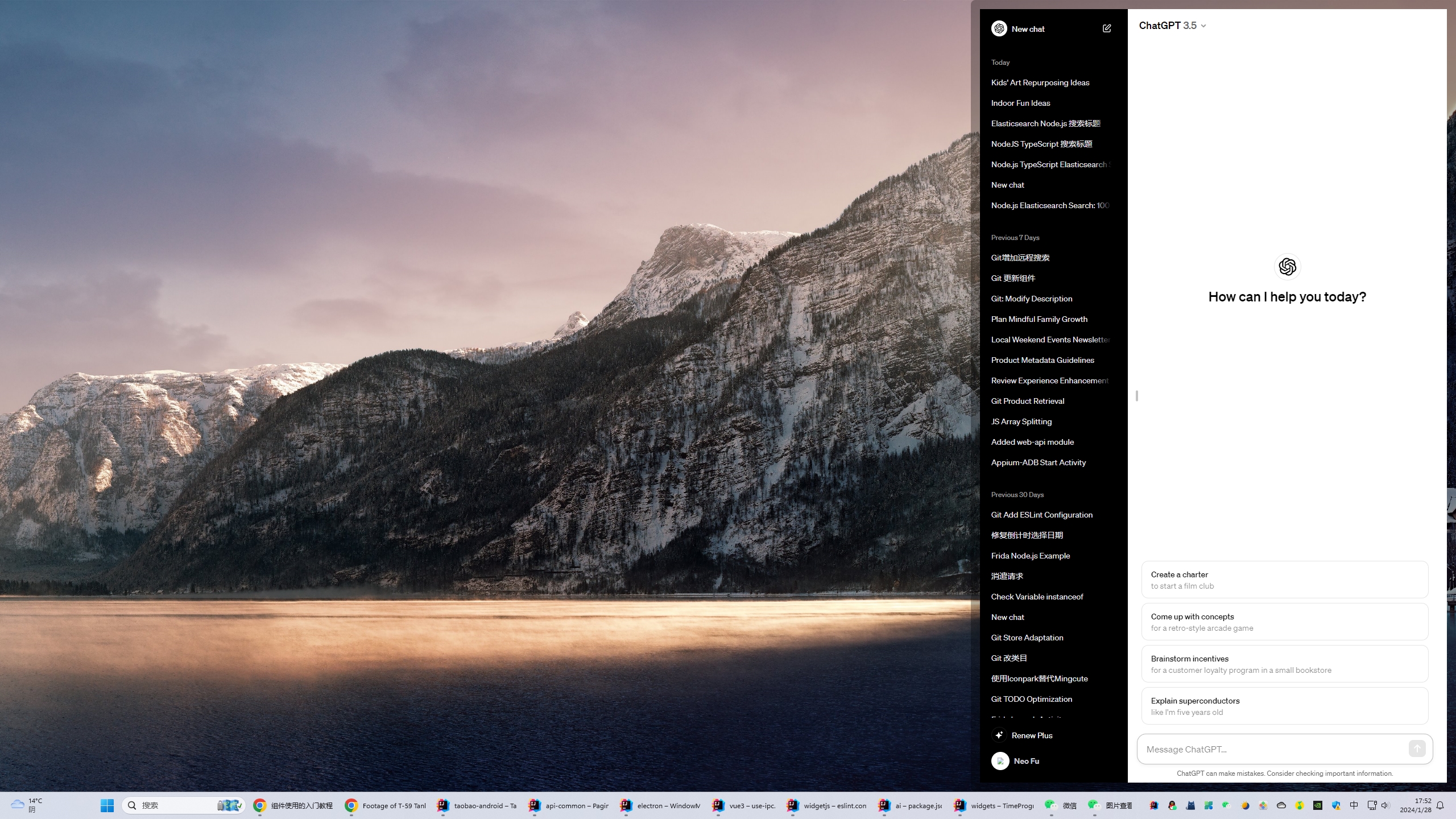Open the Windows Start button
Image resolution: width=1456 pixels, height=819 pixels.
coord(107,805)
